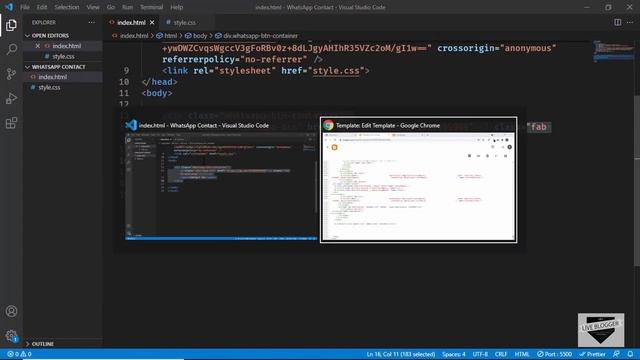Open style.css in the WHATSAPP CONTACT folder
The image size is (640, 360).
point(49,87)
